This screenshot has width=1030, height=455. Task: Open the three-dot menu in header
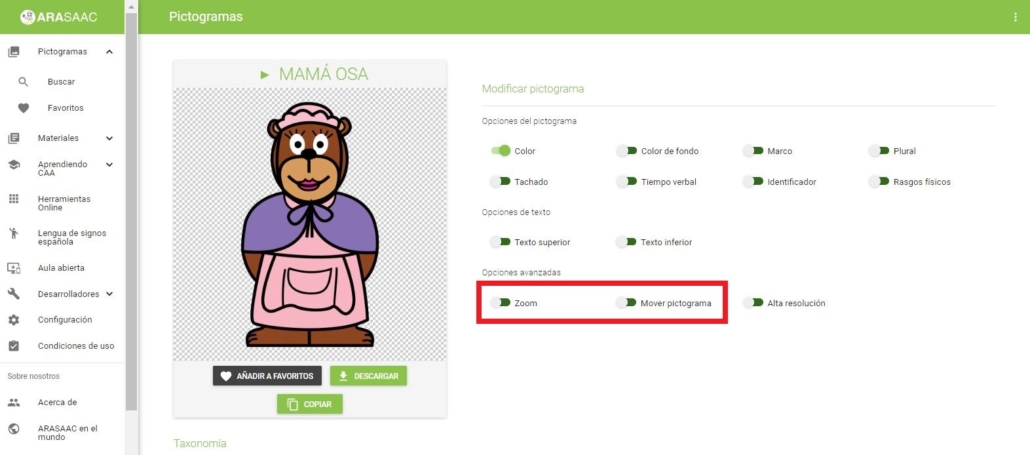point(1016,17)
